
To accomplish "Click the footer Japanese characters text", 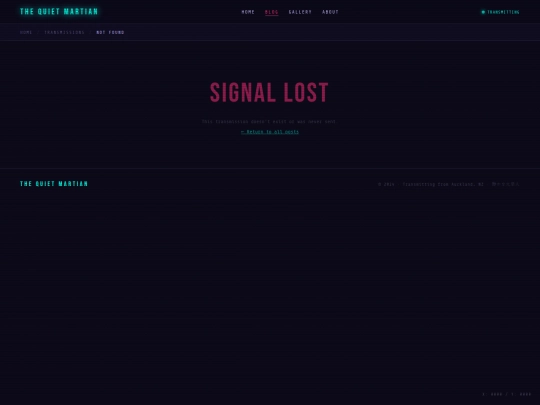I will pos(506,184).
